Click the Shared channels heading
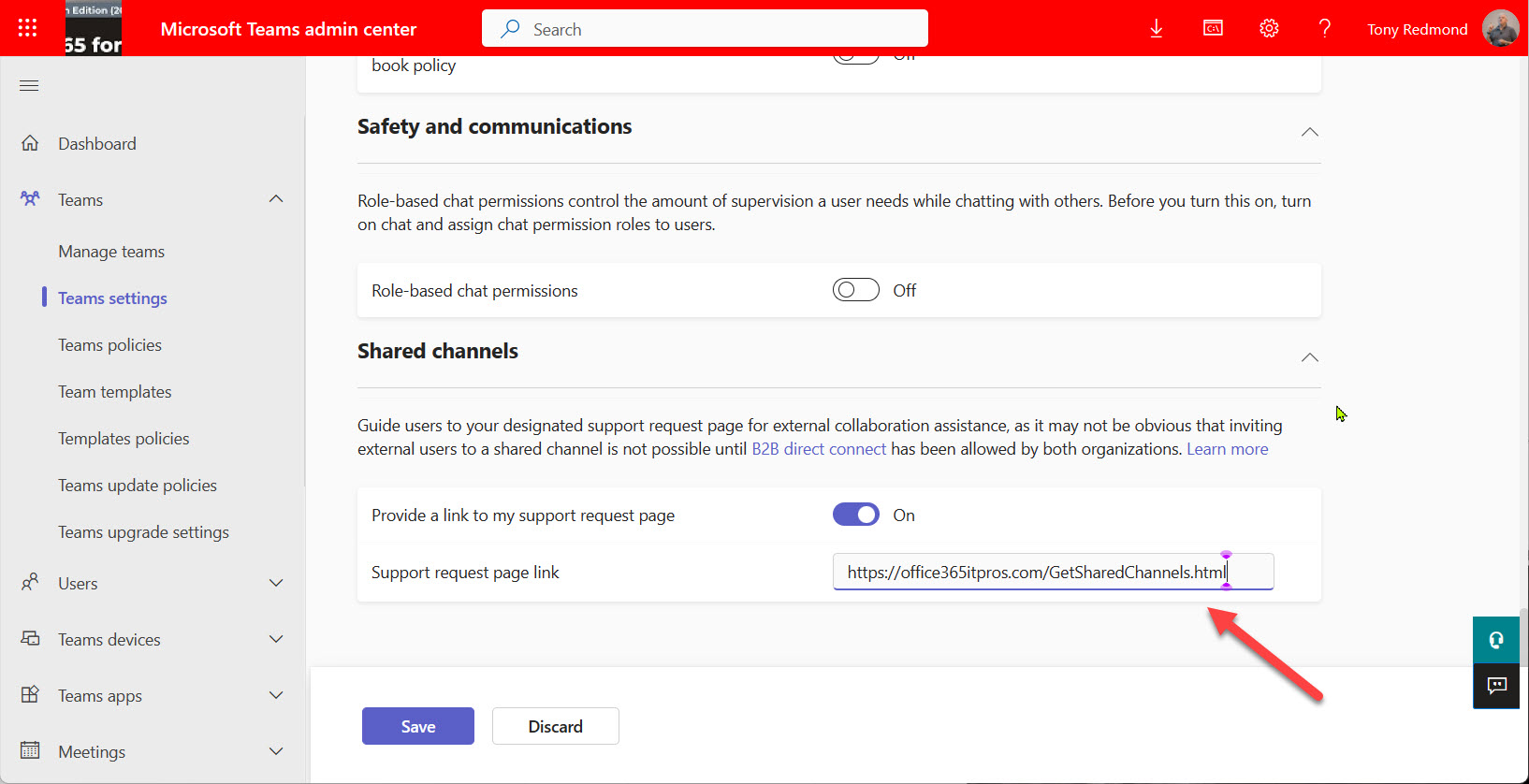Screen dimensions: 1529x784 (438, 351)
